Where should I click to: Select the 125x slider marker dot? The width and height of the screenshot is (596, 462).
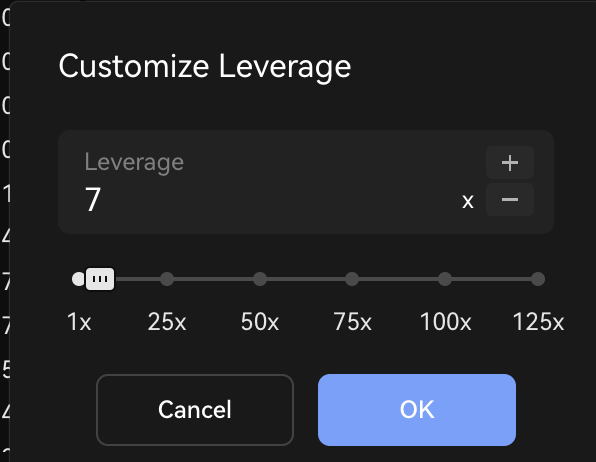538,279
